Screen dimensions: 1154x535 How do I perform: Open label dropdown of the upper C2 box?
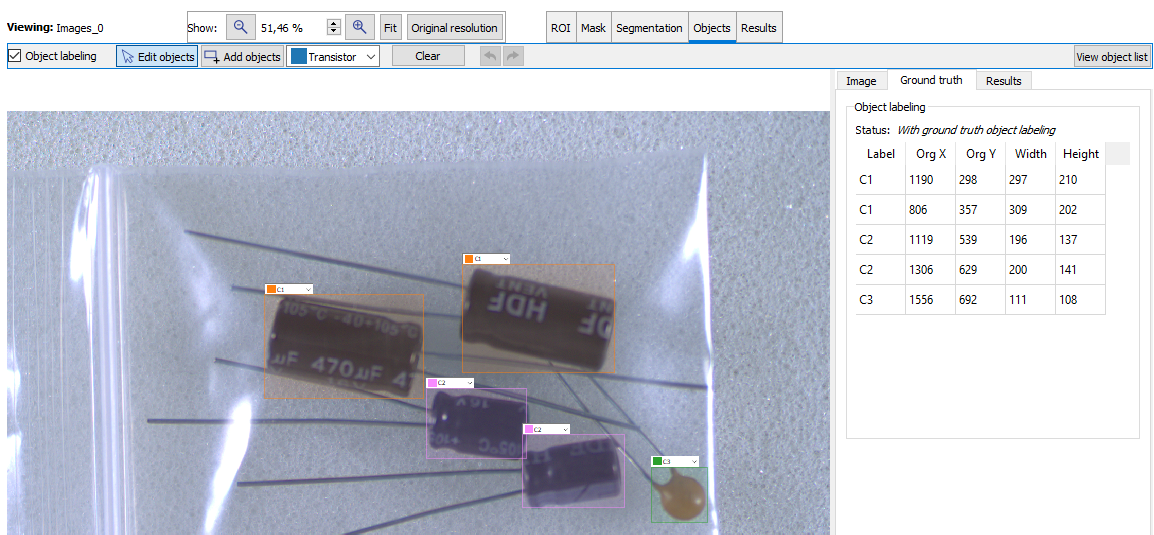468,383
